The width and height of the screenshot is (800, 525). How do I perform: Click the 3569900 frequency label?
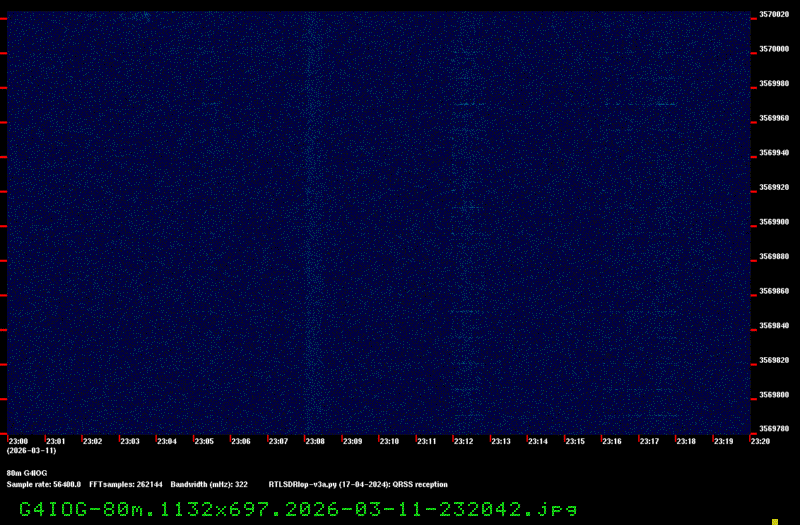pyautogui.click(x=774, y=222)
